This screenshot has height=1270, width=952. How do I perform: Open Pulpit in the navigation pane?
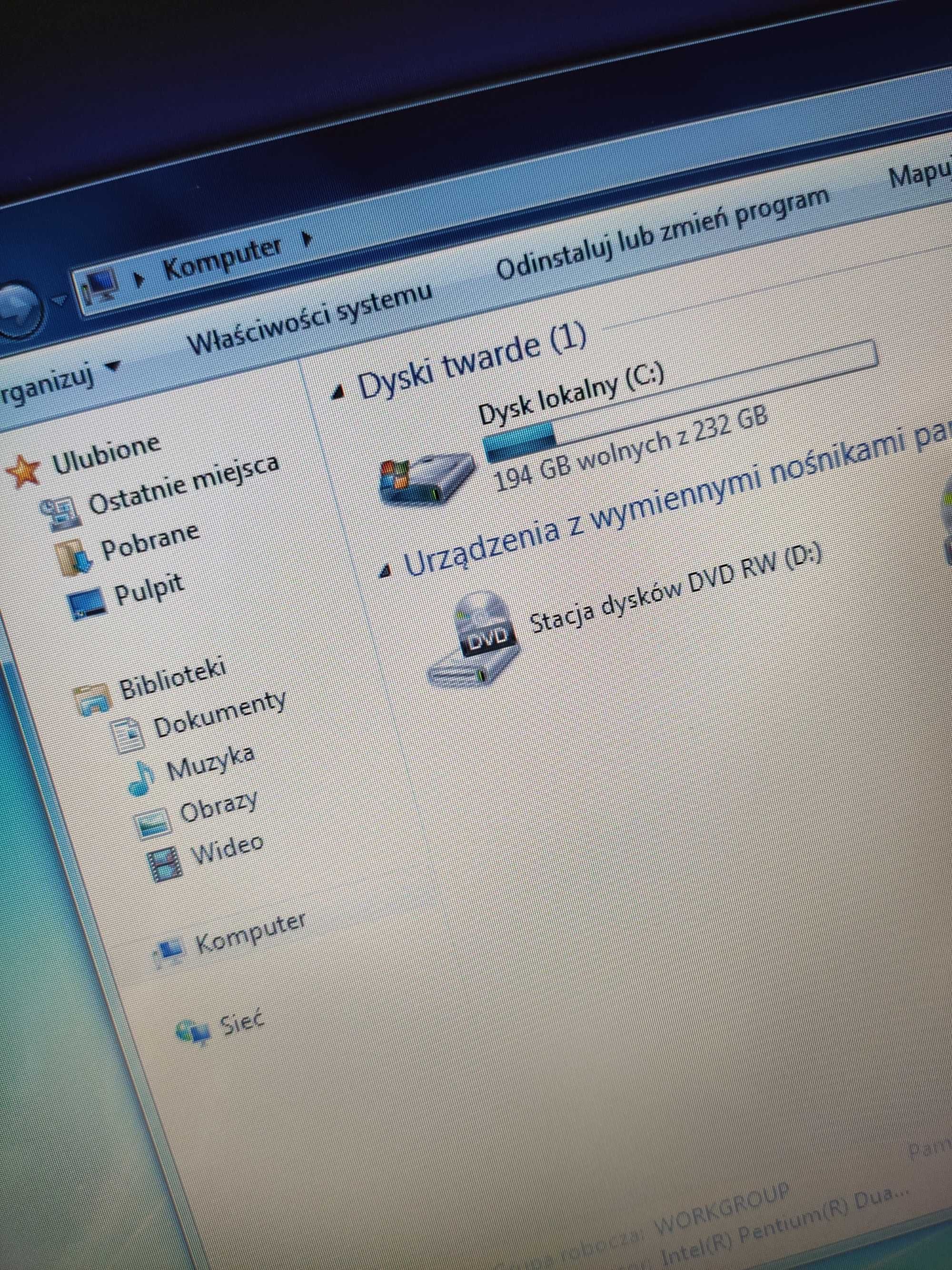pyautogui.click(x=150, y=589)
